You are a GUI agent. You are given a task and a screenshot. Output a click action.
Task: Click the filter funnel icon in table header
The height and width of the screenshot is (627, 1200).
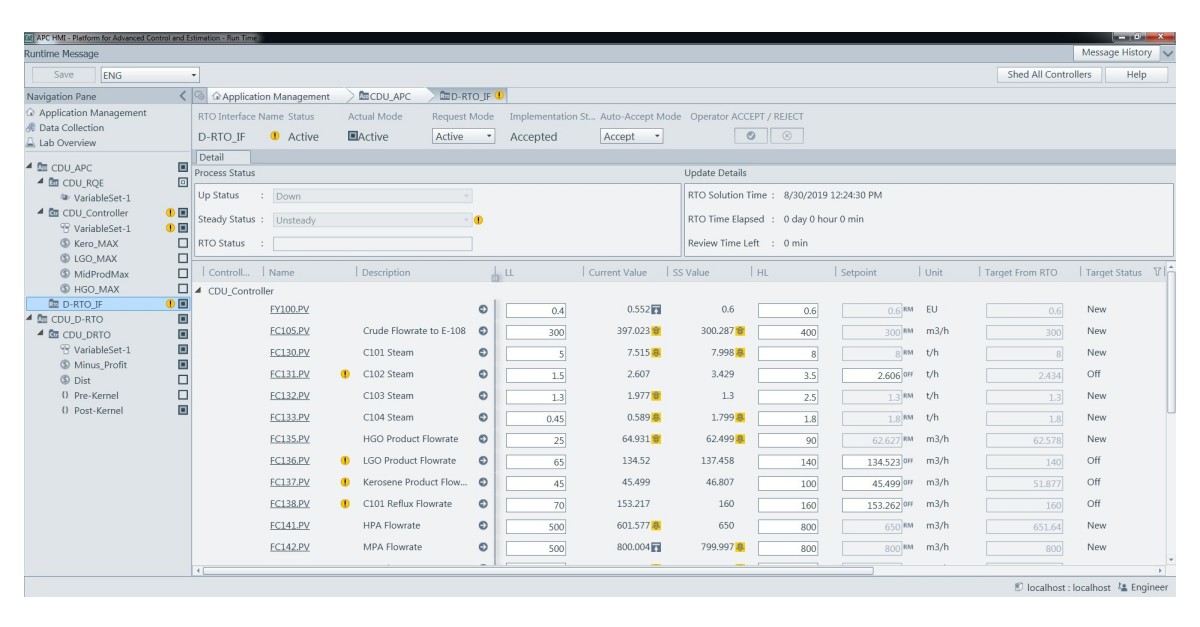tap(1158, 272)
